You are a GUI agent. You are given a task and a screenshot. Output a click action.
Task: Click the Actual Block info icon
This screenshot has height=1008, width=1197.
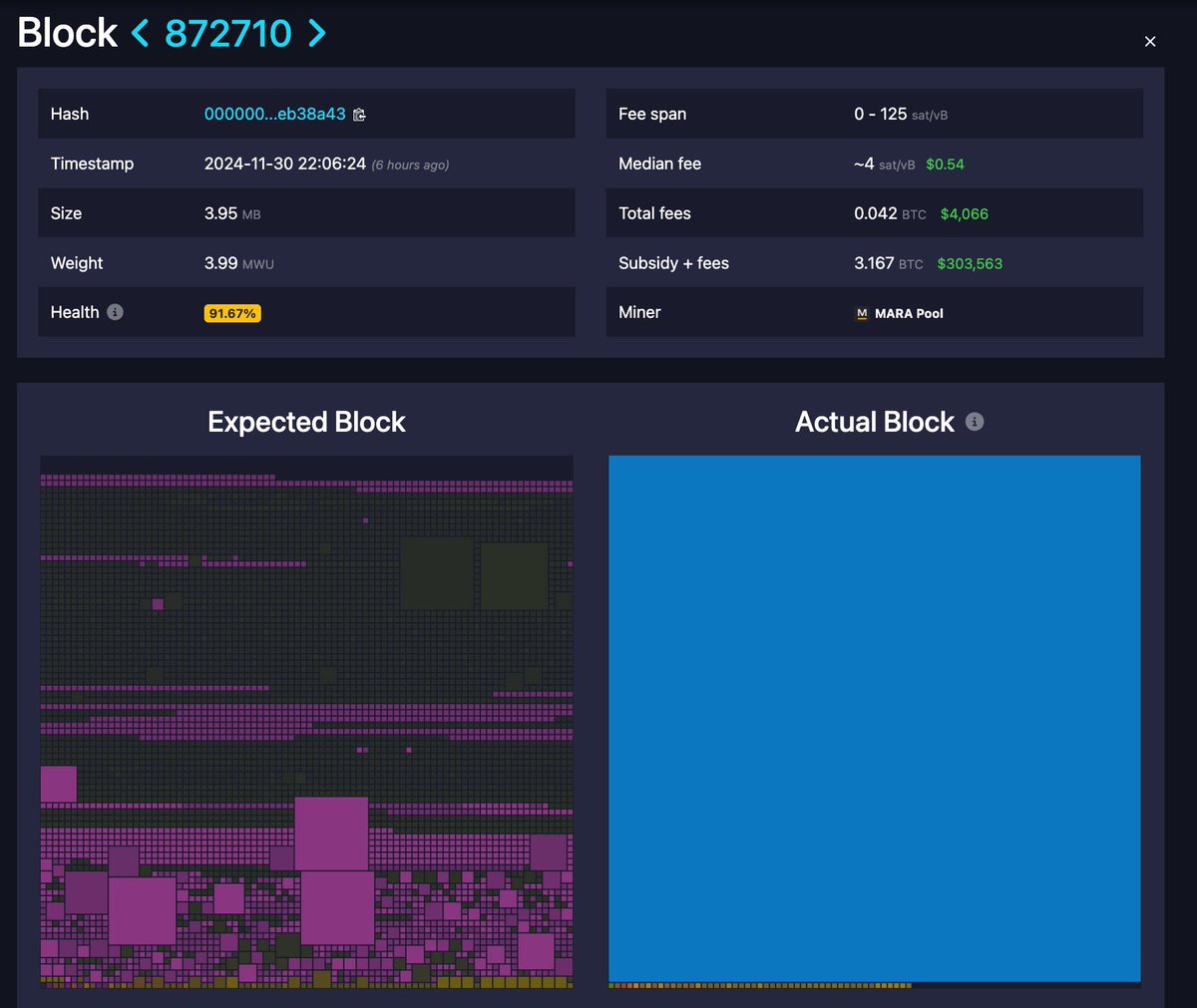point(975,421)
